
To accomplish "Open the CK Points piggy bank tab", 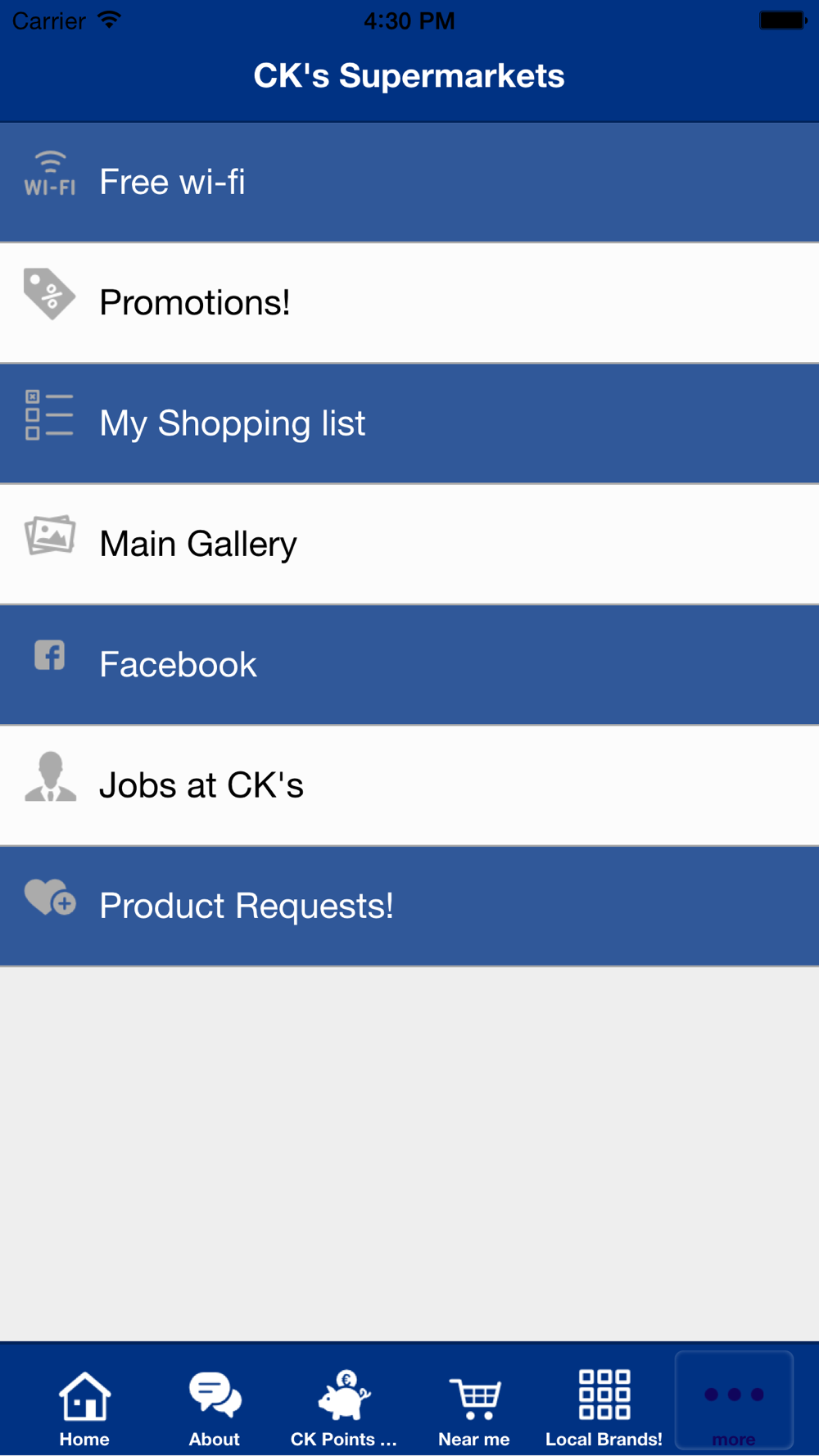I will 344,1409.
